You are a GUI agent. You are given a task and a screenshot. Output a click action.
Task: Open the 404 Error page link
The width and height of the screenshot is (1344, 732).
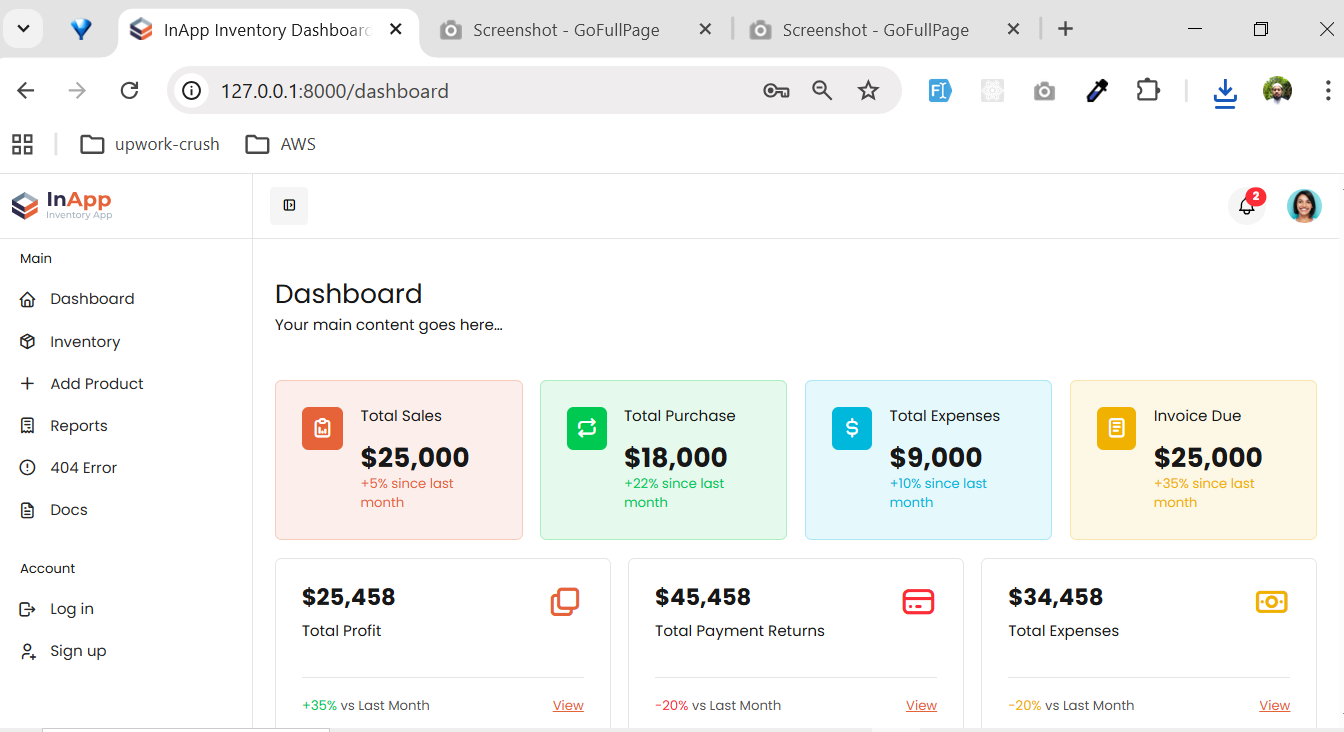83,468
